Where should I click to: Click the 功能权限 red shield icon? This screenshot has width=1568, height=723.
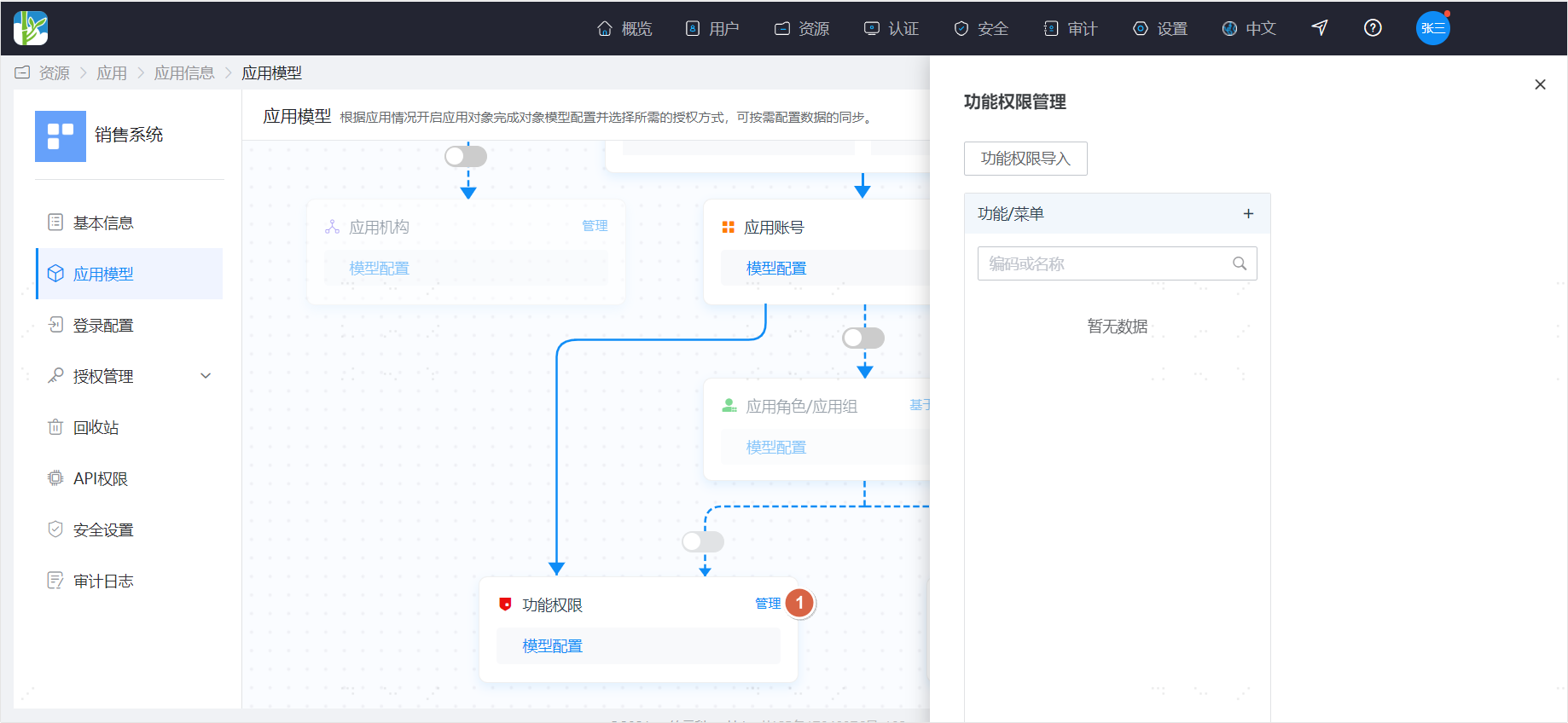(505, 604)
